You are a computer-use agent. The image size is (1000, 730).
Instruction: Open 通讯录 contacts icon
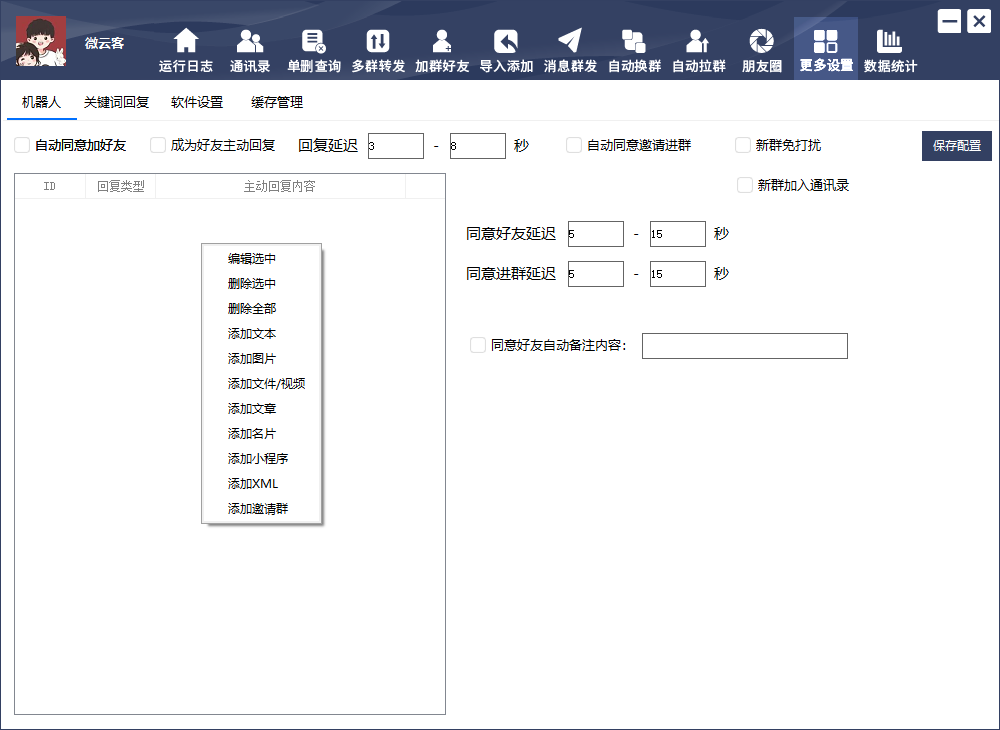(x=250, y=42)
